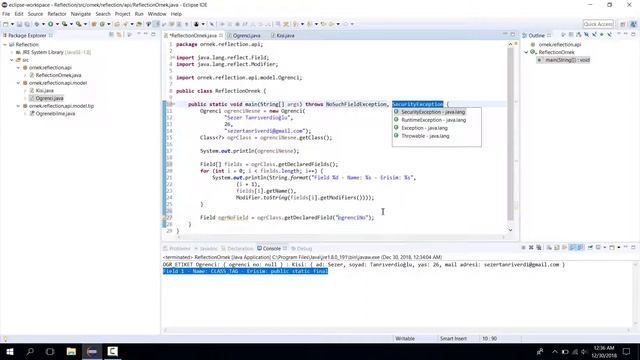Run the program with the green Run icon

click(x=51, y=24)
